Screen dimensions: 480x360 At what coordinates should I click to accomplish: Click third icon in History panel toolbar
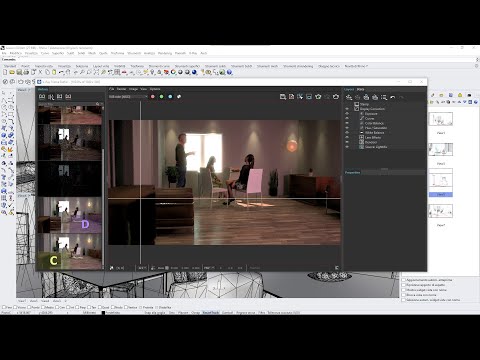click(x=60, y=97)
